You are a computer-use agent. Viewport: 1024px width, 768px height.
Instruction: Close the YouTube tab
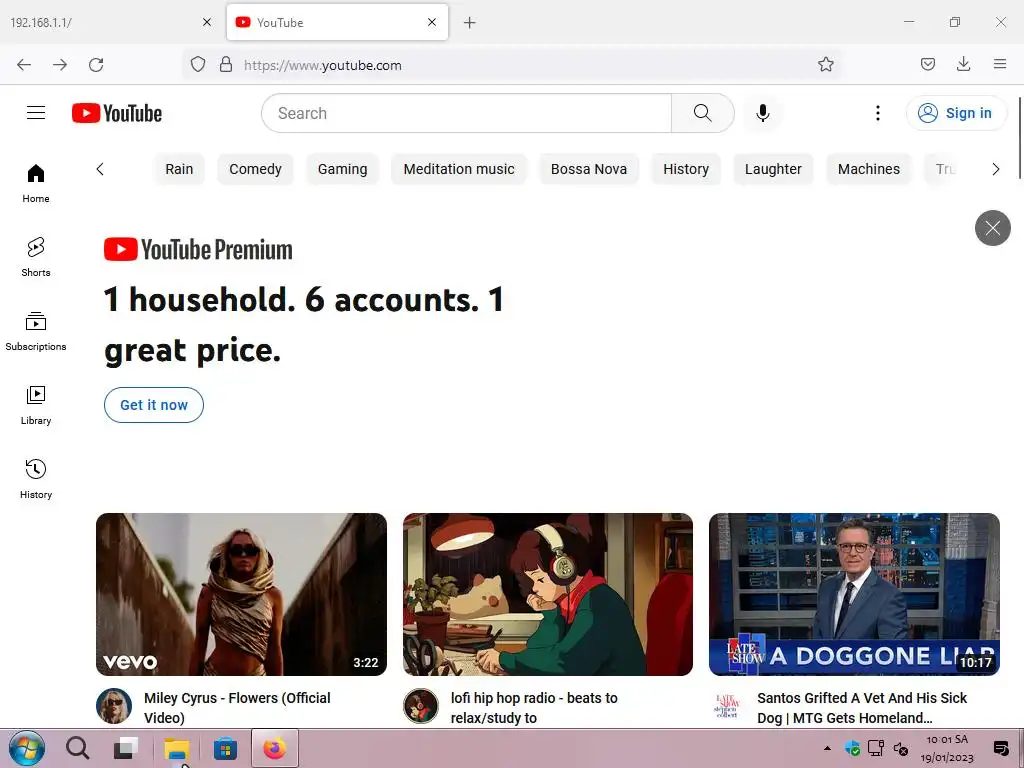(x=432, y=22)
